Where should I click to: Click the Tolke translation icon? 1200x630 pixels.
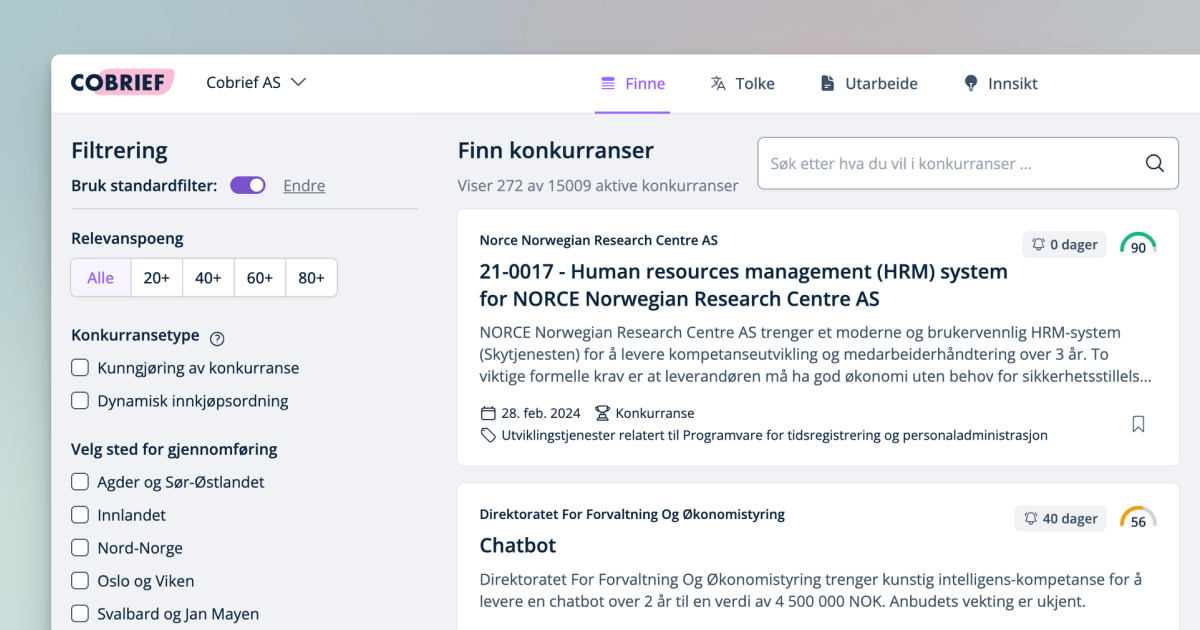coord(716,83)
